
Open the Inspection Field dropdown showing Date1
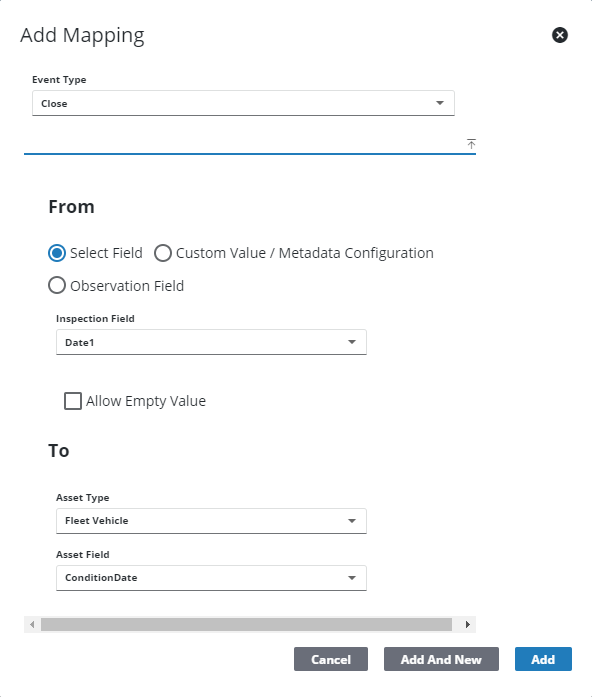[211, 342]
